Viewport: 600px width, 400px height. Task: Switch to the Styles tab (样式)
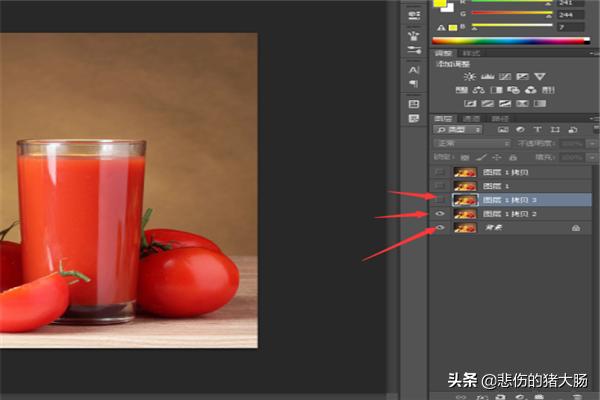click(472, 52)
